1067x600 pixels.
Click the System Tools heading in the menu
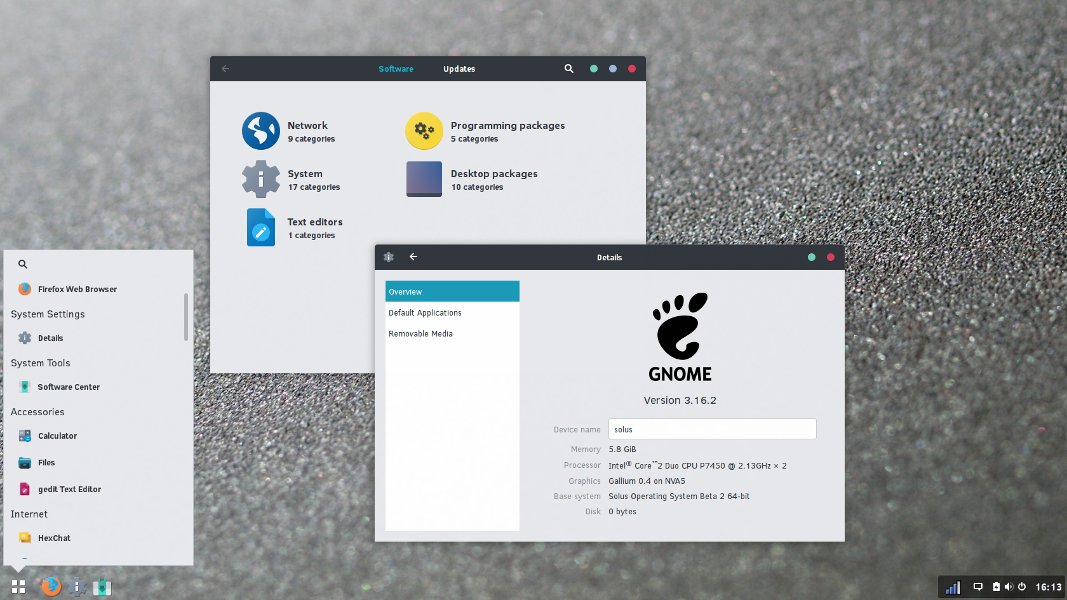pyautogui.click(x=40, y=363)
